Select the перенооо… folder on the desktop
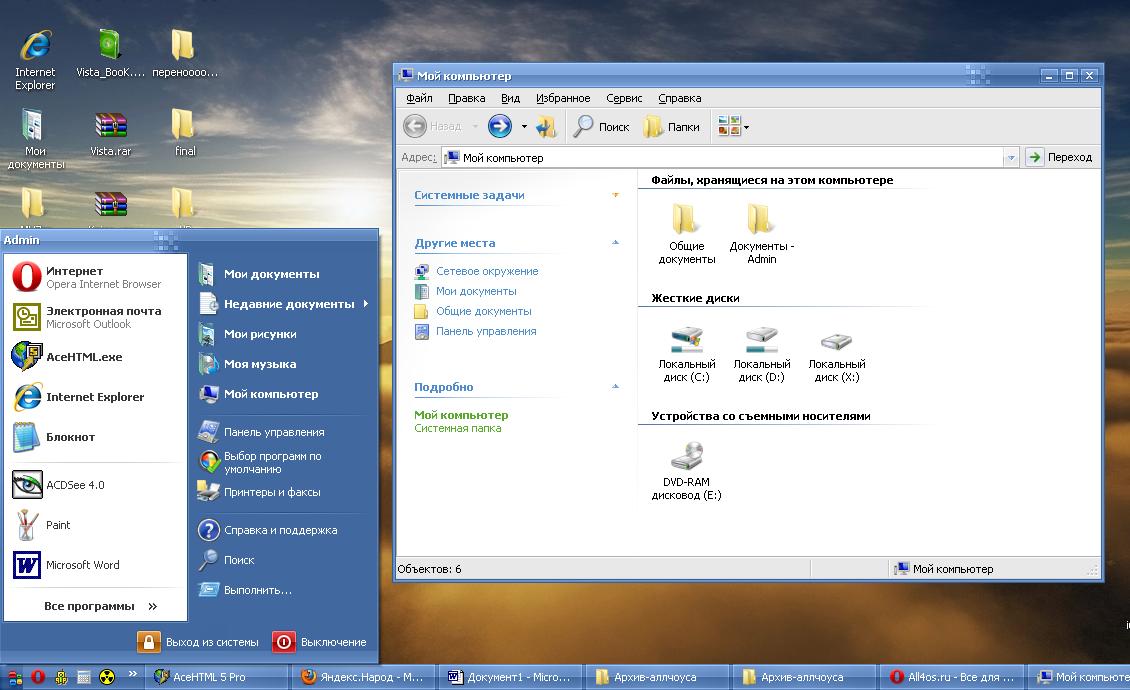The width and height of the screenshot is (1130, 690). click(184, 54)
